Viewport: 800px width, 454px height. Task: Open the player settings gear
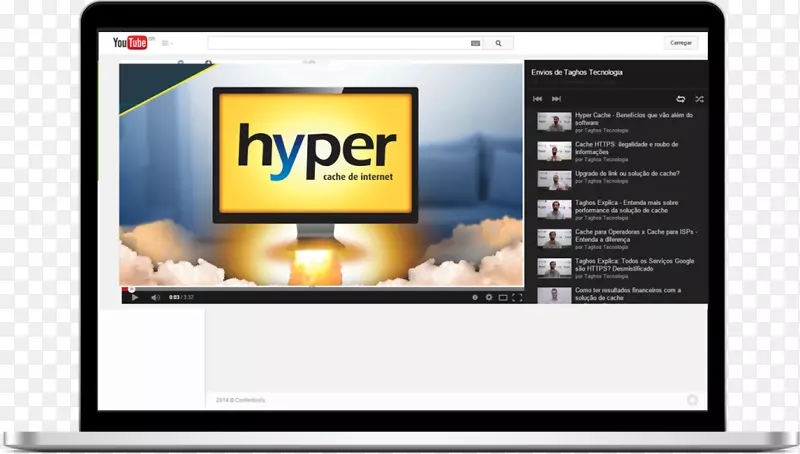[x=489, y=297]
